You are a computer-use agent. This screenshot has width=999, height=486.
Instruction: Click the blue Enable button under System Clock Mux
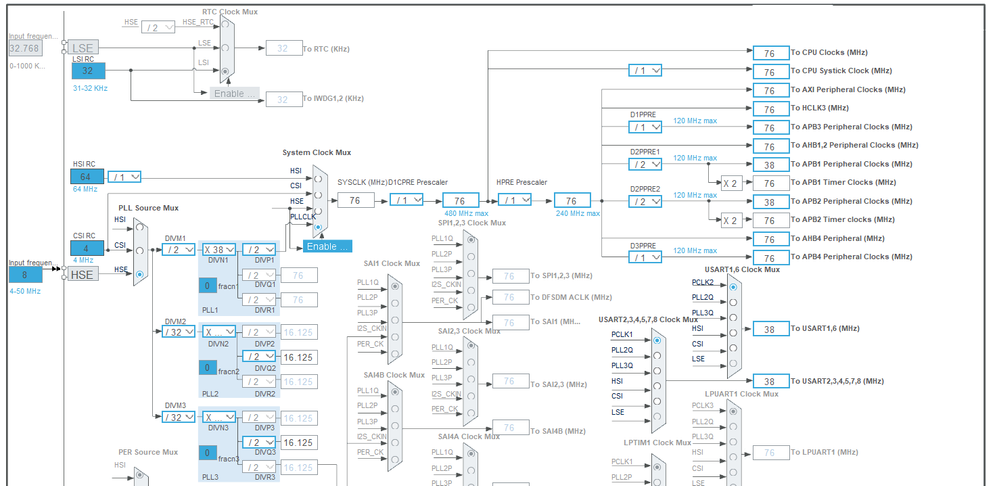click(x=329, y=246)
